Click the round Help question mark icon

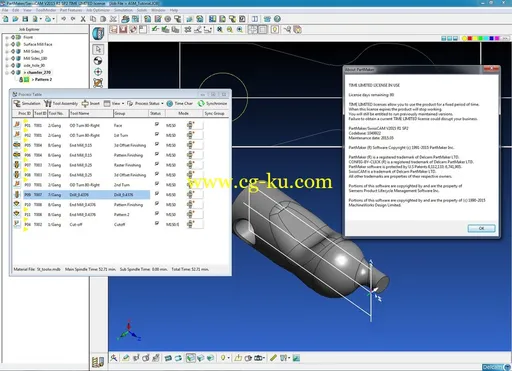(277, 19)
